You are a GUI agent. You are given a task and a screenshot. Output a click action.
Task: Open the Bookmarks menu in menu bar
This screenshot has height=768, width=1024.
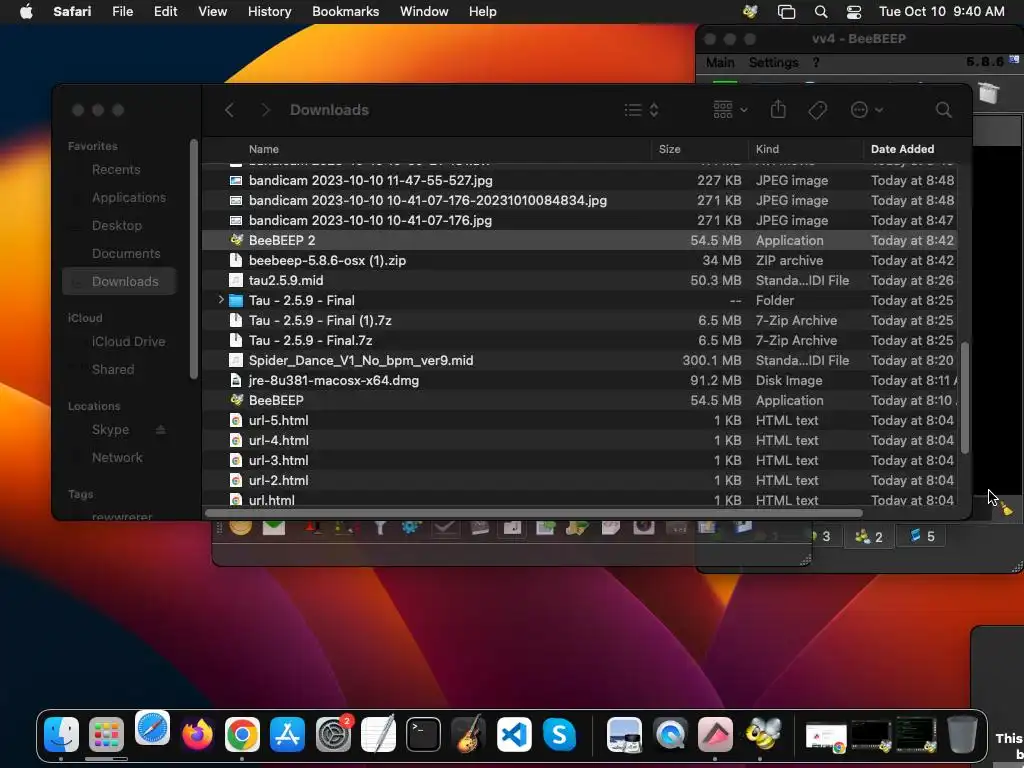(345, 12)
